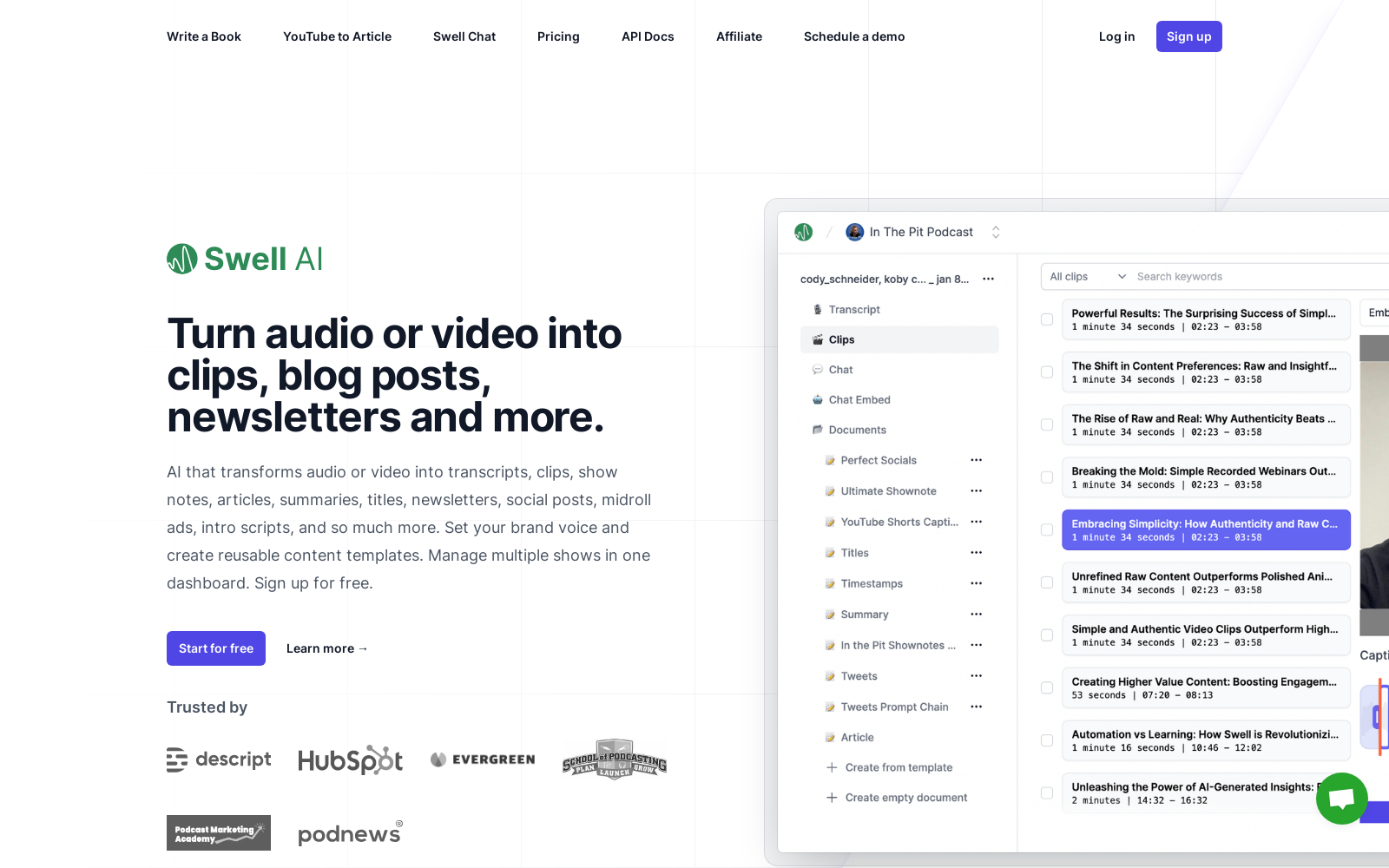This screenshot has width=1389, height=868.
Task: Check The Rise of Raw and Real checkbox
Action: point(1047,424)
